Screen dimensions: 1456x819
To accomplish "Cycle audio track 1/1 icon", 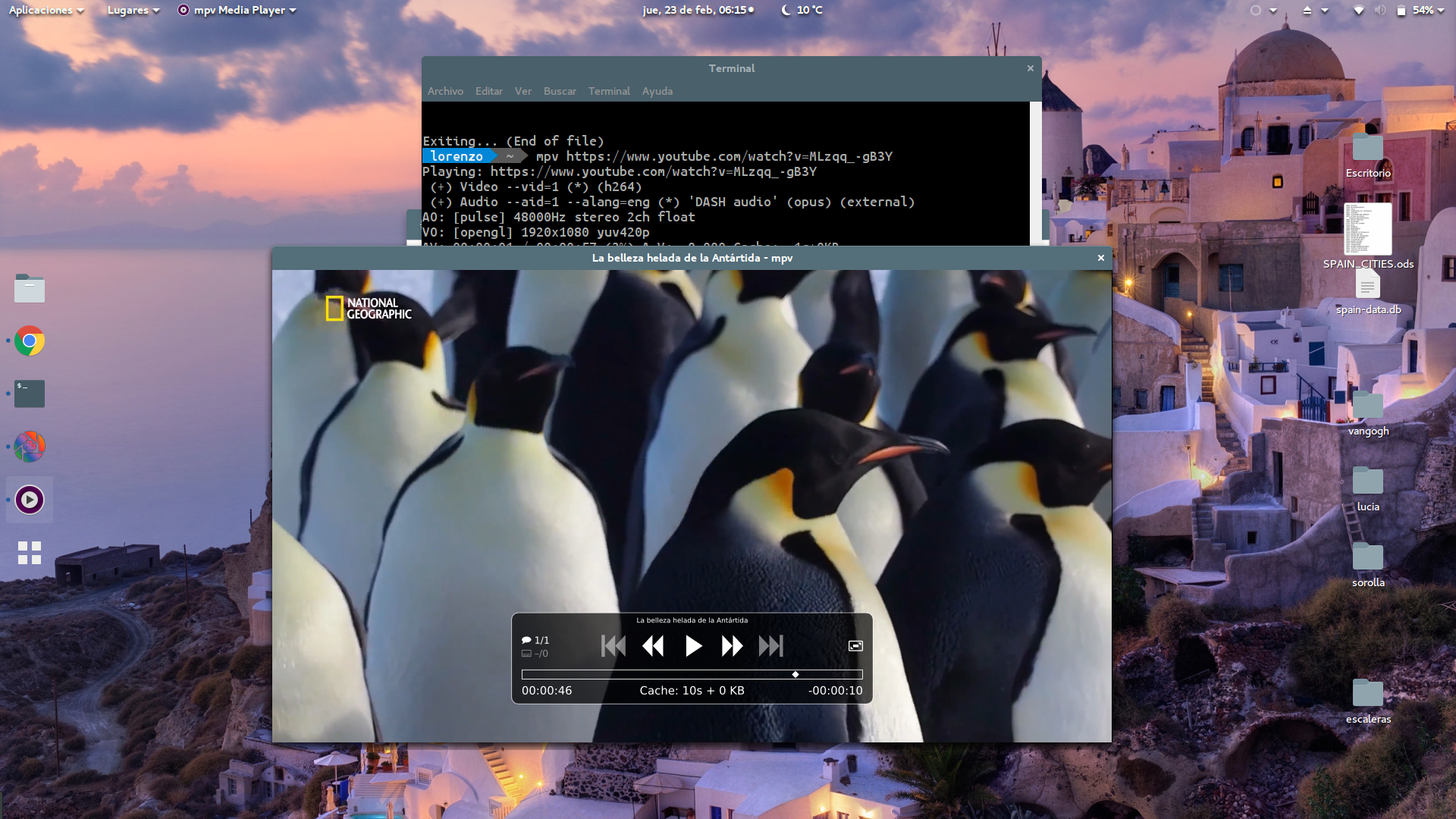I will (535, 640).
